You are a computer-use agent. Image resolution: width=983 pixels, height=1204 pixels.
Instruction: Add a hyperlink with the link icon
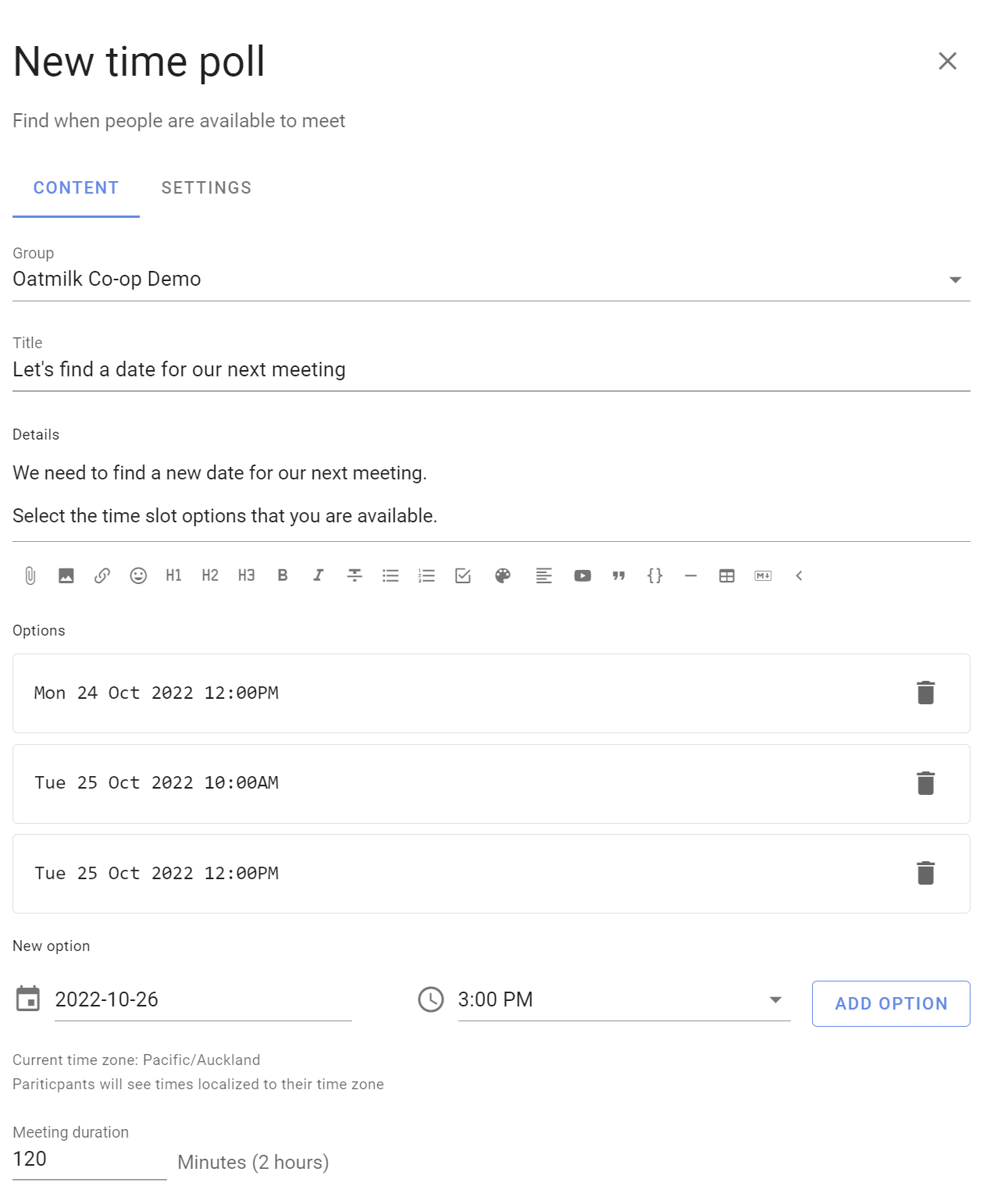pyautogui.click(x=102, y=575)
